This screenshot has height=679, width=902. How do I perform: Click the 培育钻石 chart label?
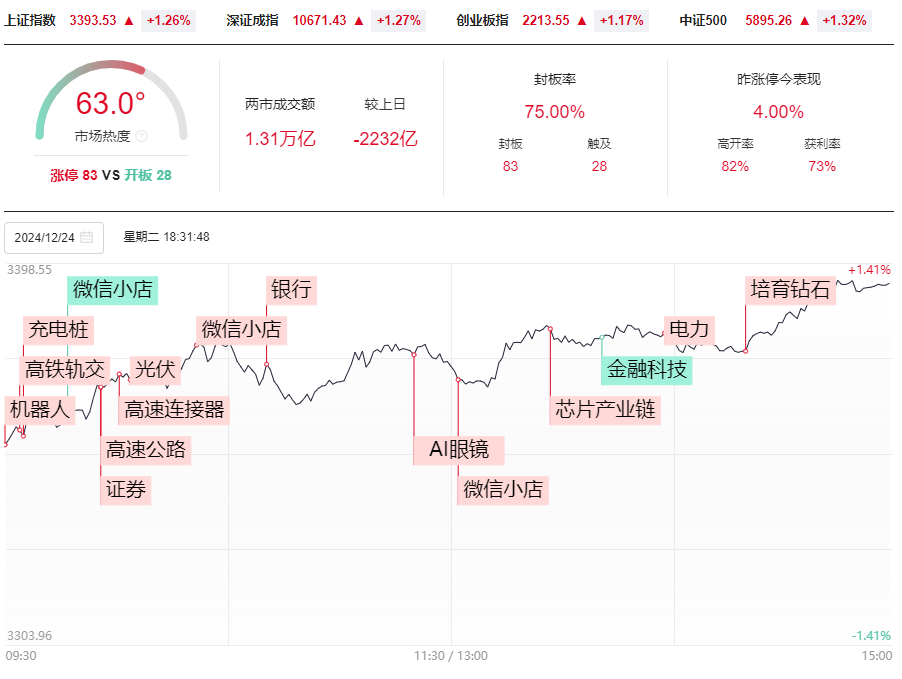pos(790,290)
